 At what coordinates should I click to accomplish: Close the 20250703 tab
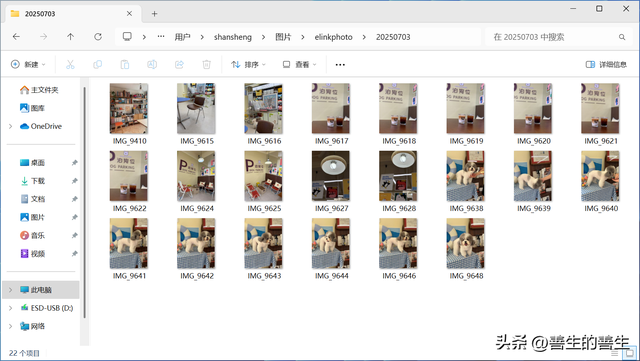click(x=129, y=13)
